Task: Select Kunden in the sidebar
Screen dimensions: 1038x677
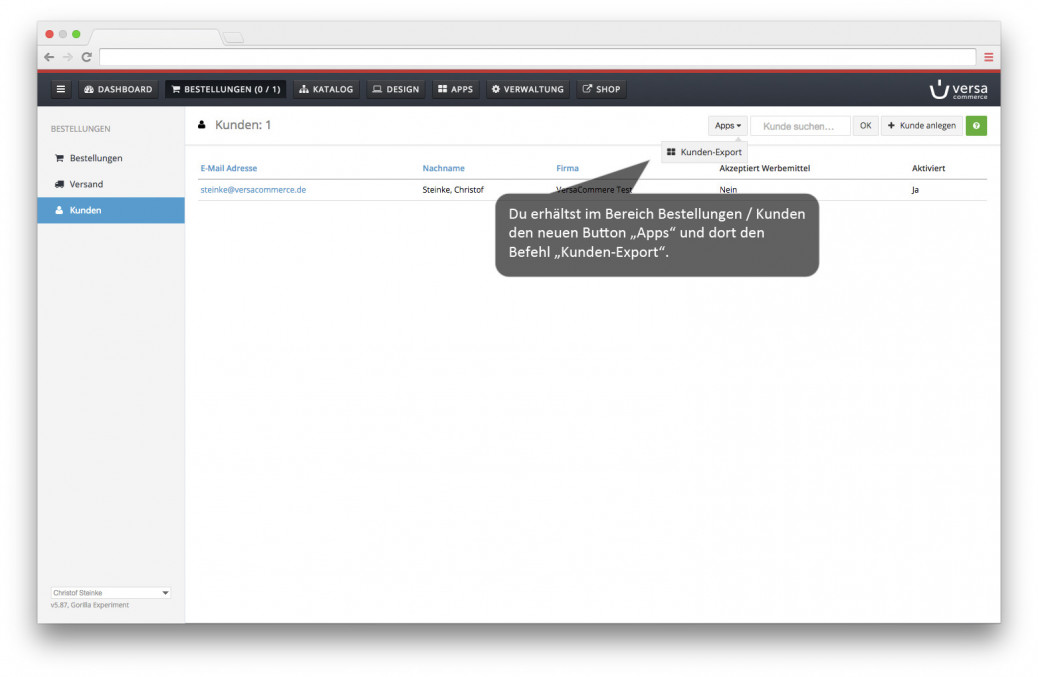Action: pyautogui.click(x=111, y=210)
